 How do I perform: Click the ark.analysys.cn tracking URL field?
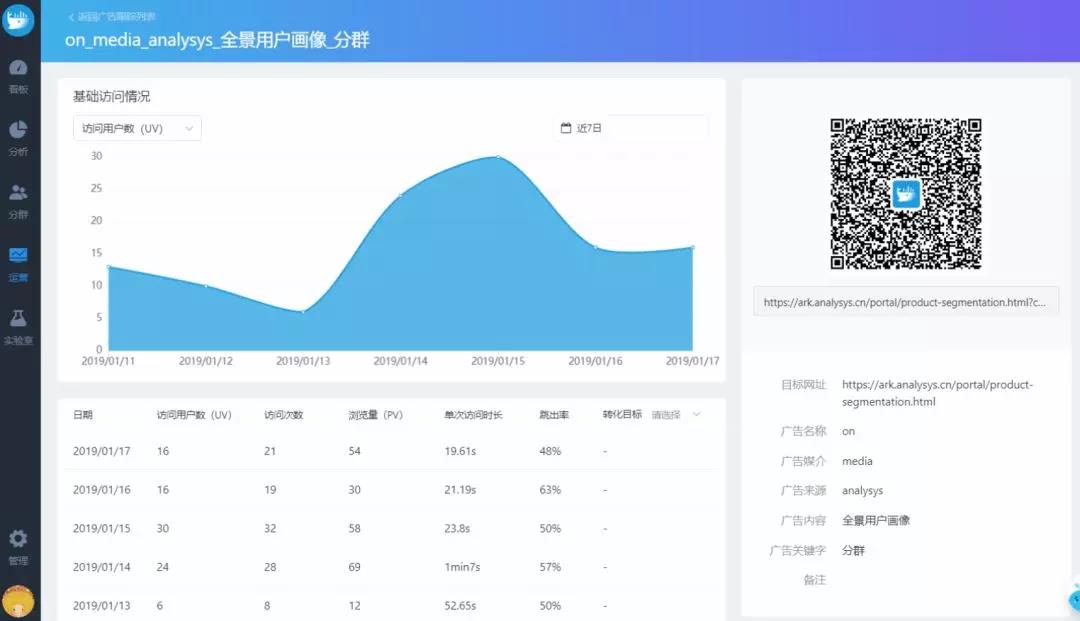point(906,302)
